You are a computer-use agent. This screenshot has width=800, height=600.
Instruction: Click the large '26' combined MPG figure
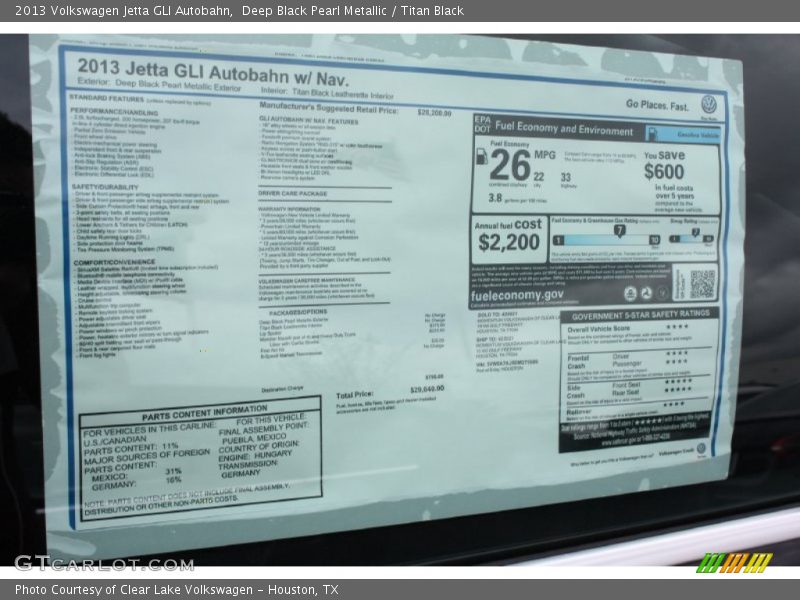(510, 165)
